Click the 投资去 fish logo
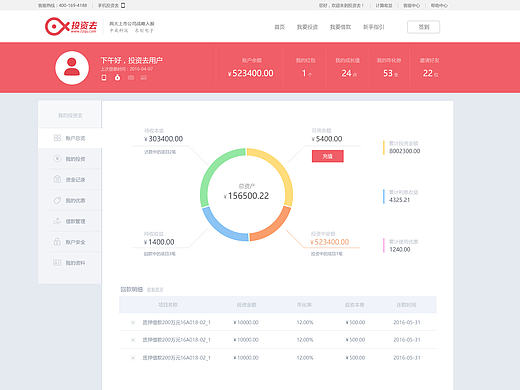Image resolution: width=520 pixels, height=390 pixels. tap(71, 26)
